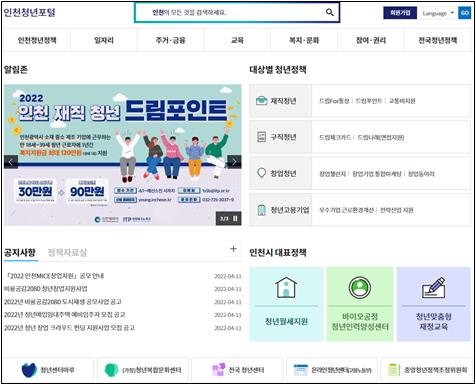
Task: Click the 창업청년 lightbulb icon
Action: point(262,173)
